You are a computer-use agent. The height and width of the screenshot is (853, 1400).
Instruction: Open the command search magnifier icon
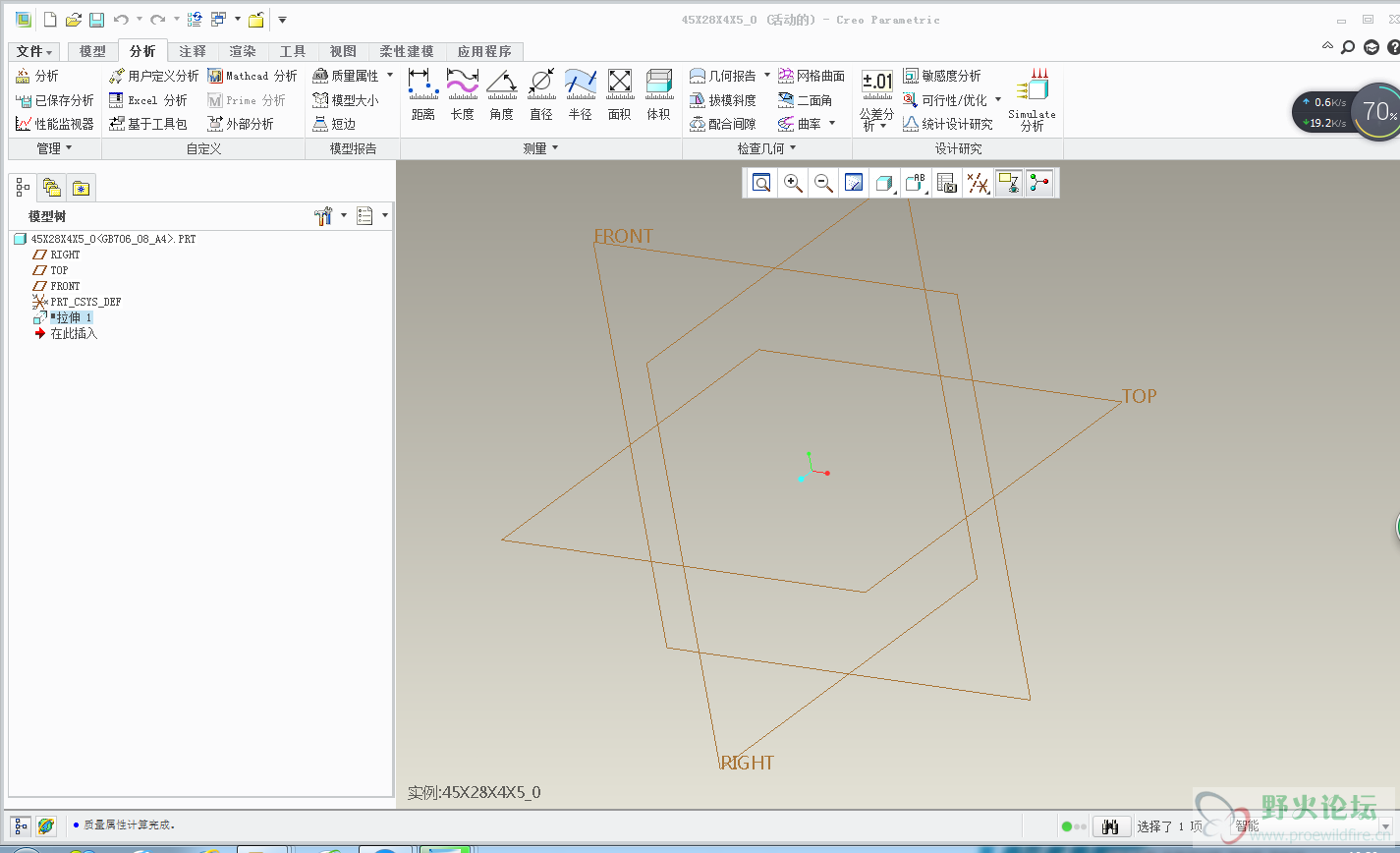point(1348,47)
